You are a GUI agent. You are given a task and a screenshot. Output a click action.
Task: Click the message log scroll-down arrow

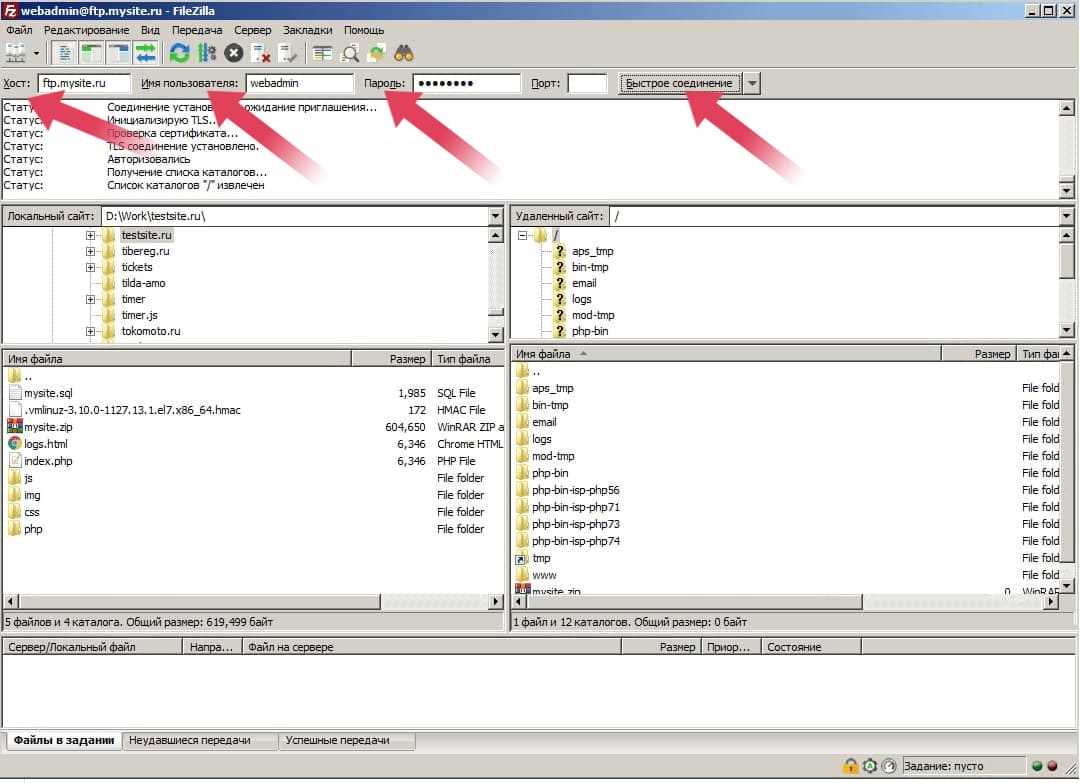coord(1066,190)
